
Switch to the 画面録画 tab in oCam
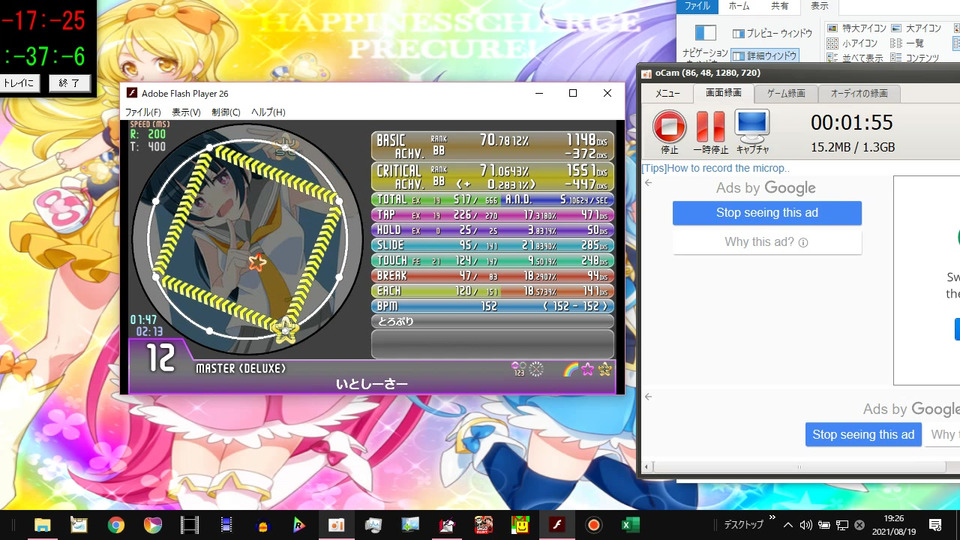click(723, 93)
